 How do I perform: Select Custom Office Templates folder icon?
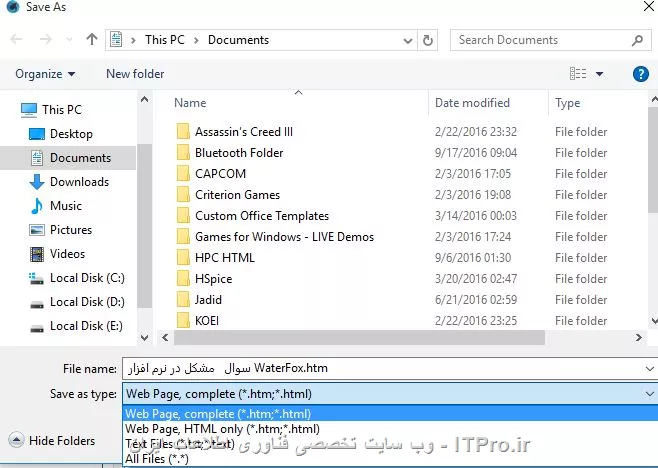(183, 215)
